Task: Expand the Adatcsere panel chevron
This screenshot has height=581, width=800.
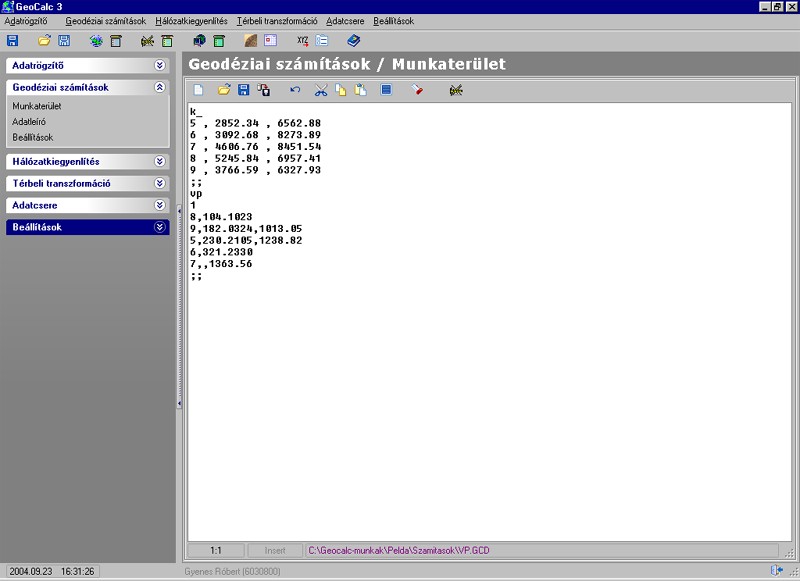Action: [x=160, y=205]
